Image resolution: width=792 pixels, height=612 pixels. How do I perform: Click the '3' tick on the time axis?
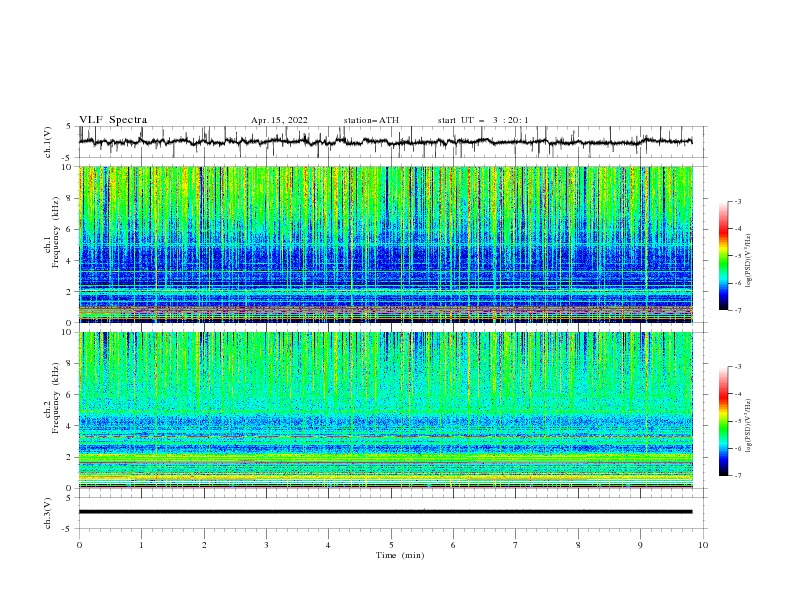tap(266, 545)
